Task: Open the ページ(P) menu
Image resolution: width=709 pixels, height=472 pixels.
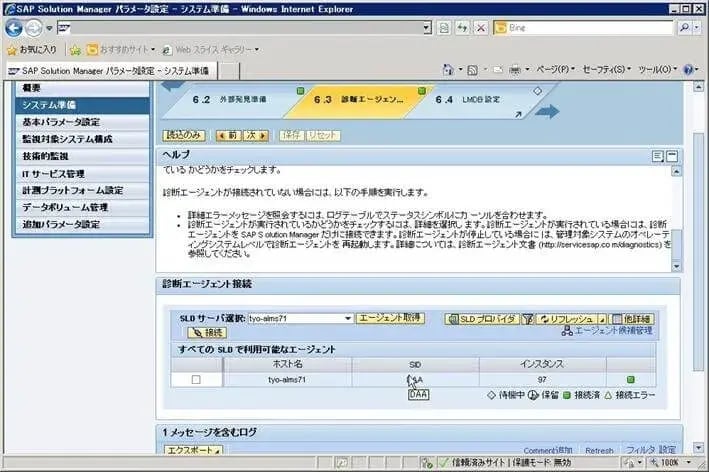Action: [x=555, y=70]
